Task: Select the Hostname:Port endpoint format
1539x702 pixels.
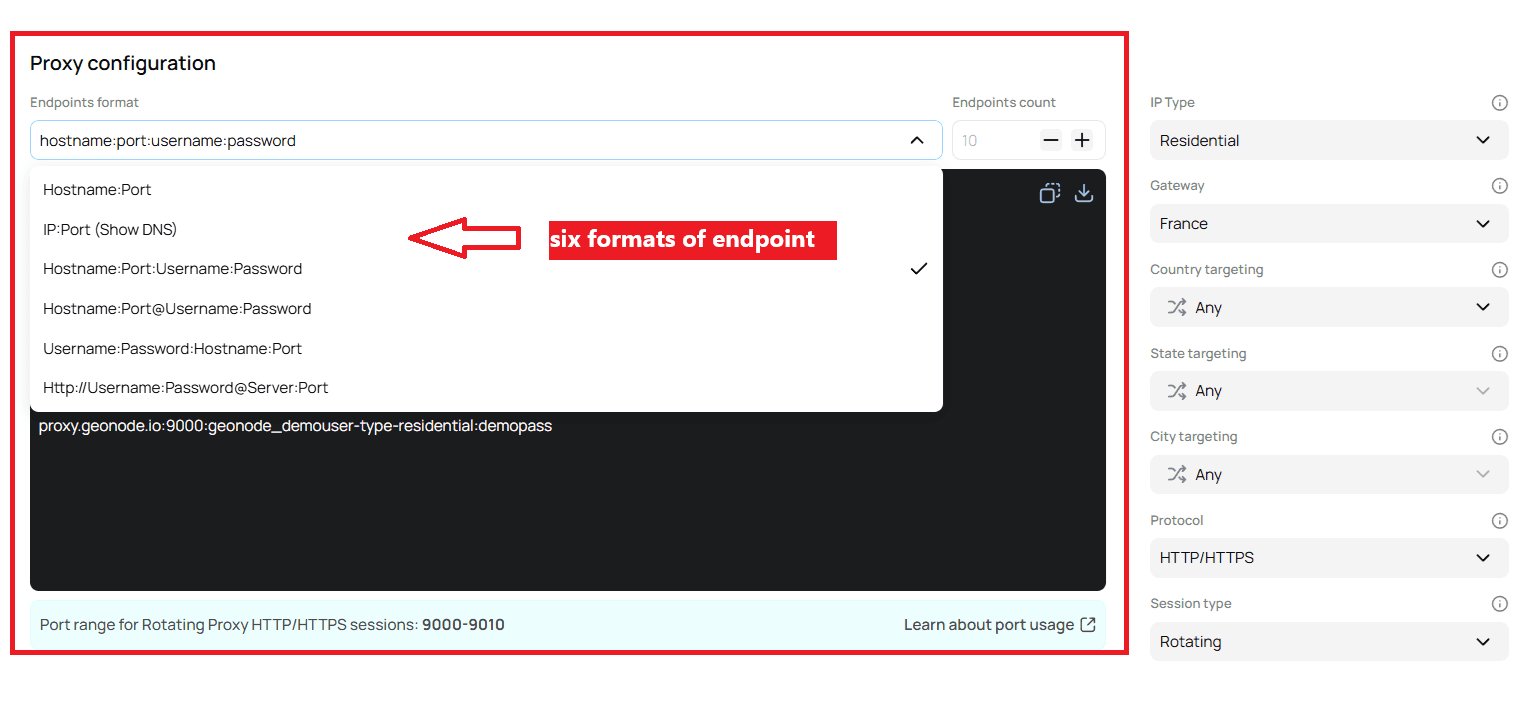Action: tap(97, 189)
